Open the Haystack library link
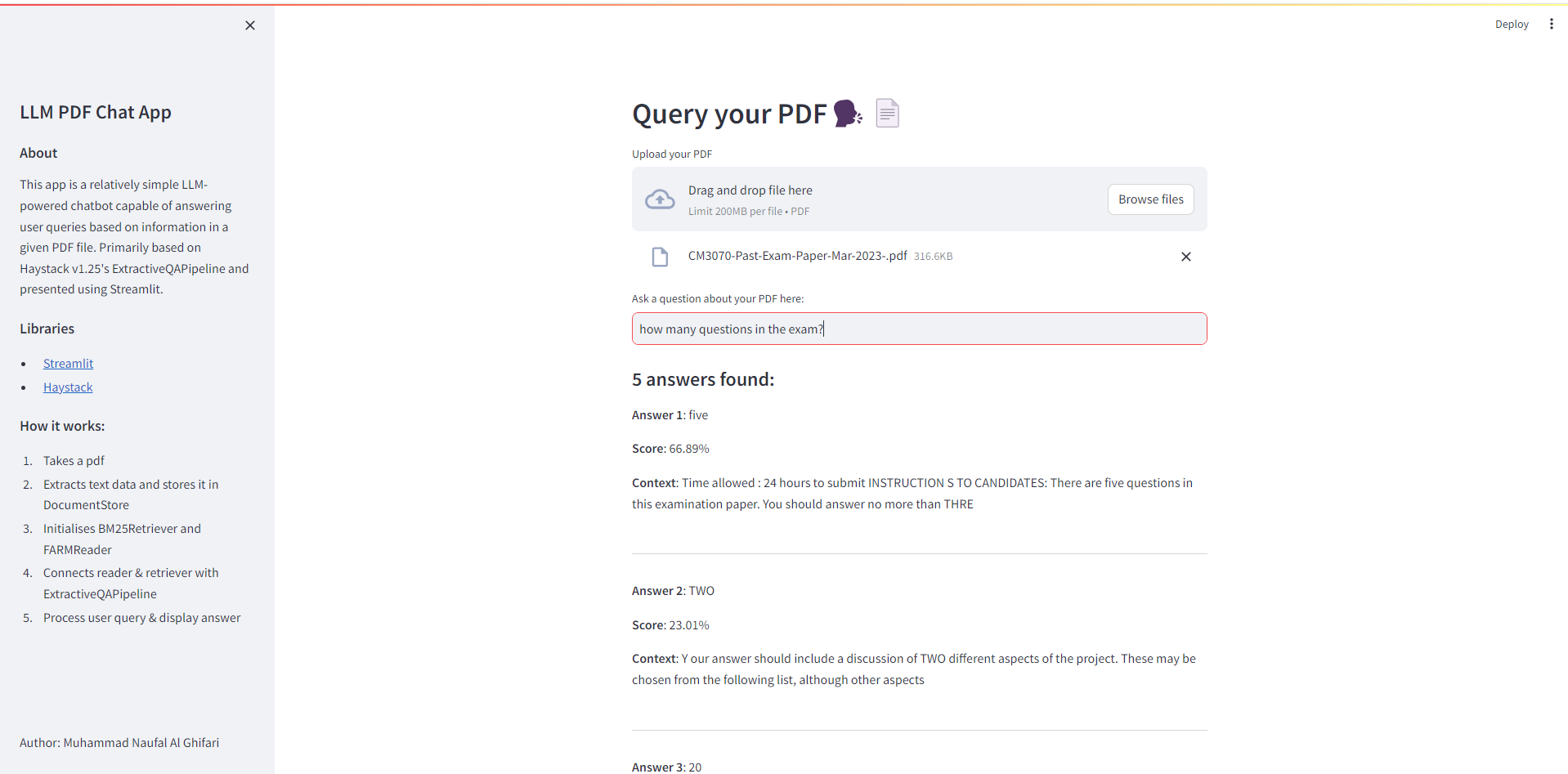1568x774 pixels. click(67, 387)
